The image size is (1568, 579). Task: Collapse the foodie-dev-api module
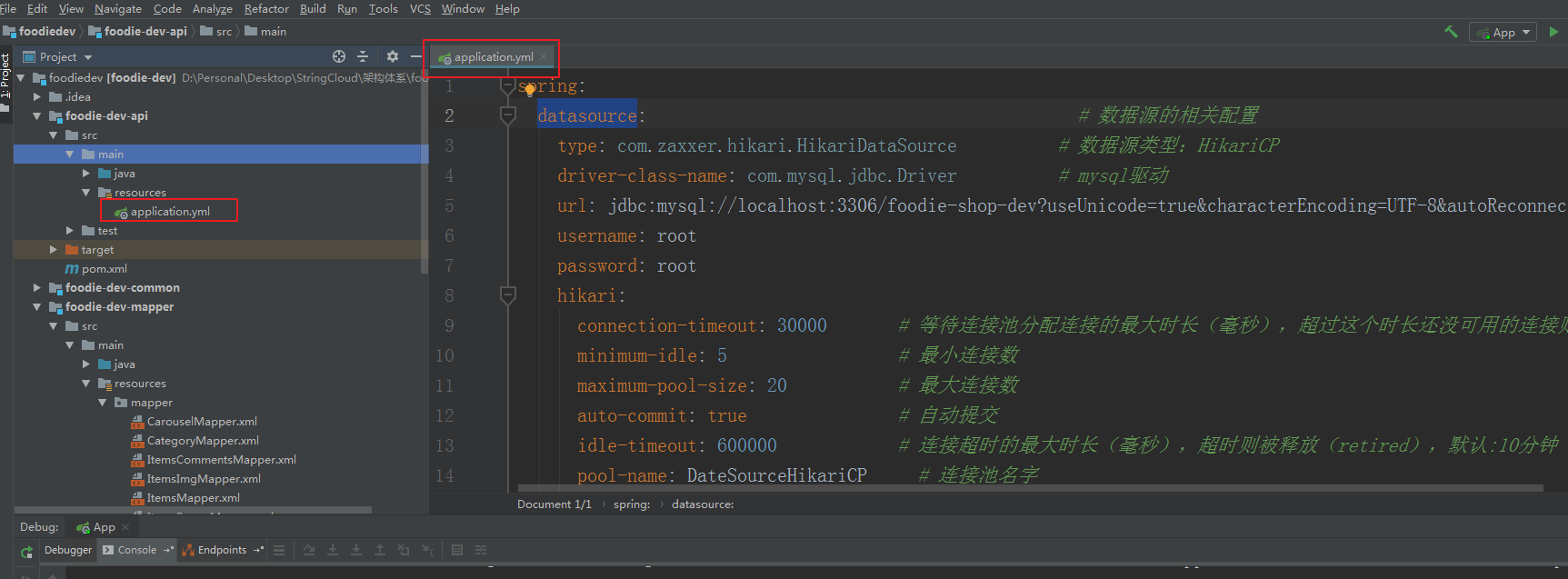[37, 116]
